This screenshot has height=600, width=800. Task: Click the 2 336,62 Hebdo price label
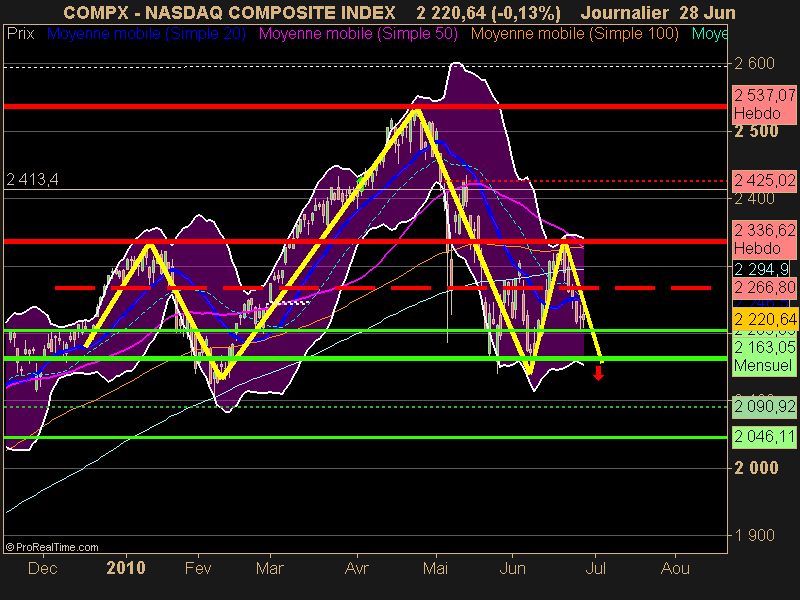(764, 239)
